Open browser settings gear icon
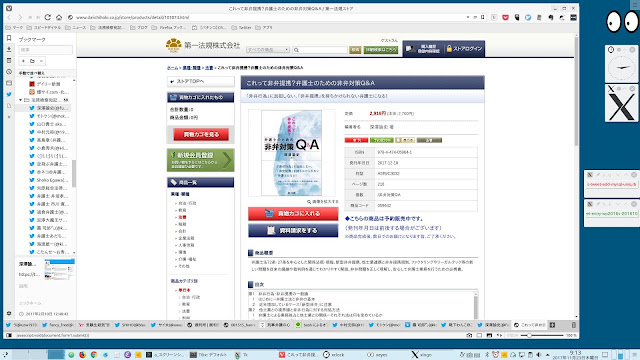The width and height of the screenshot is (640, 360). [9, 313]
